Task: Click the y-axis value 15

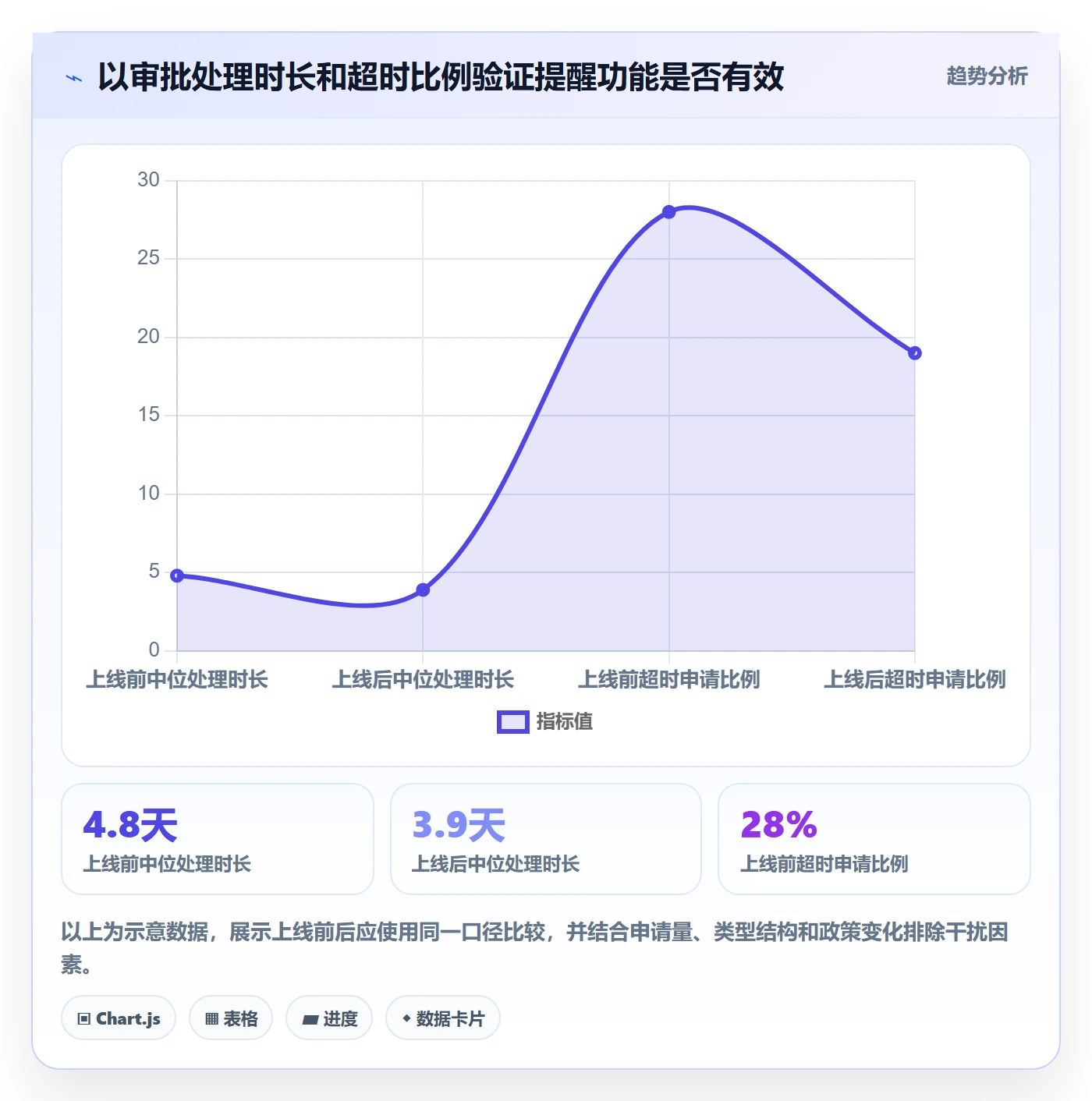Action: click(x=148, y=415)
